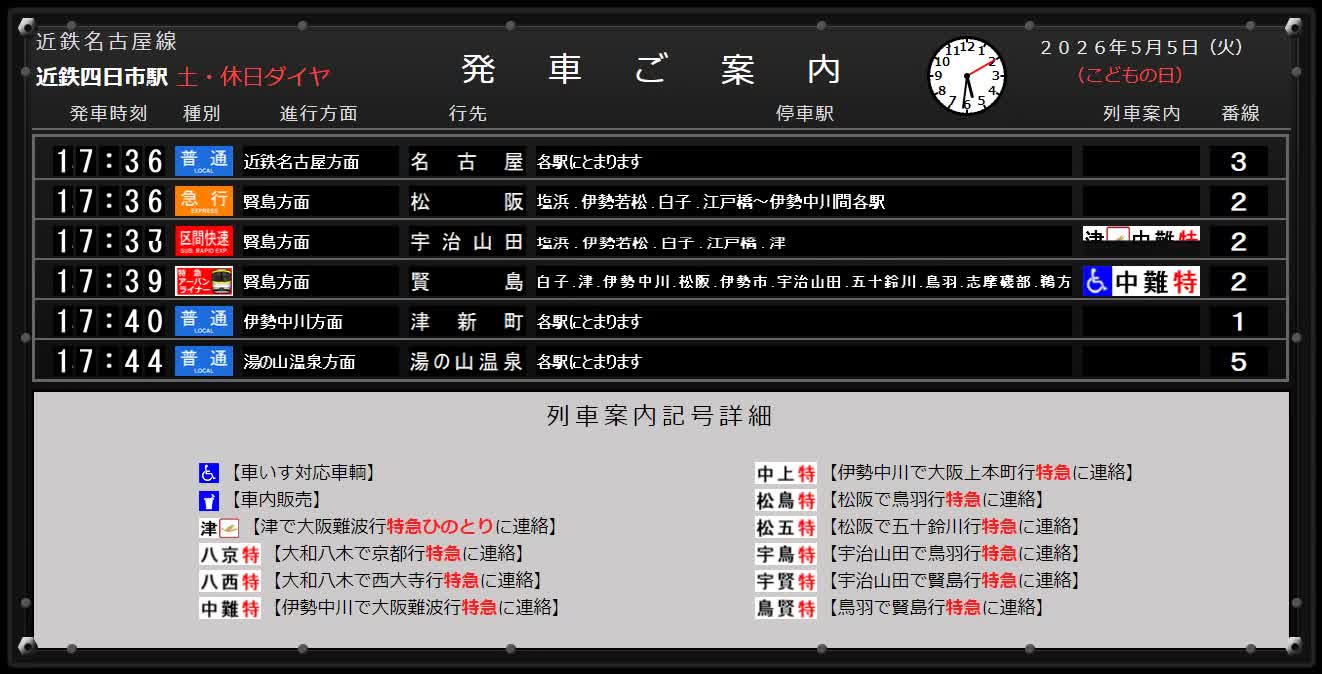1322x674 pixels.
Task: Click the destination 湯の山温泉
Action: coord(467,361)
